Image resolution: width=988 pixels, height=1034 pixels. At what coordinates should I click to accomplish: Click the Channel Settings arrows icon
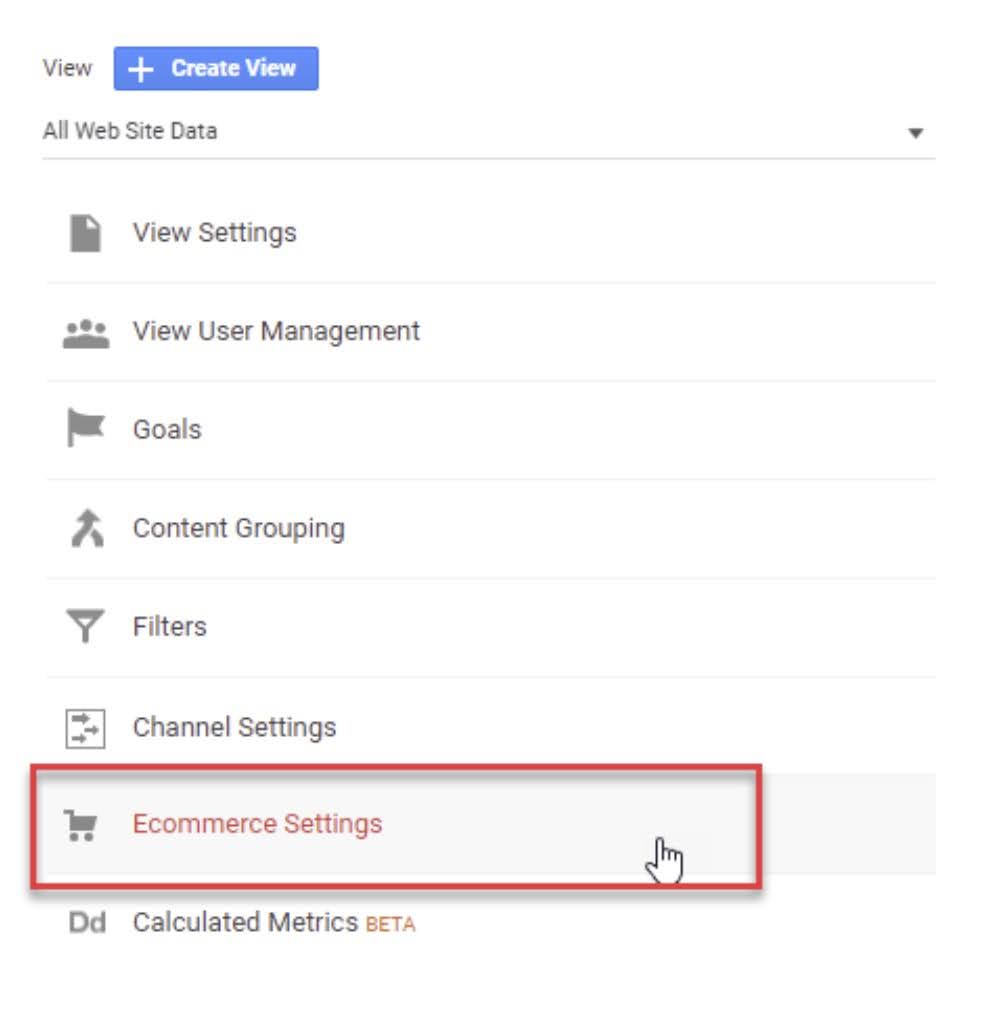tap(85, 729)
